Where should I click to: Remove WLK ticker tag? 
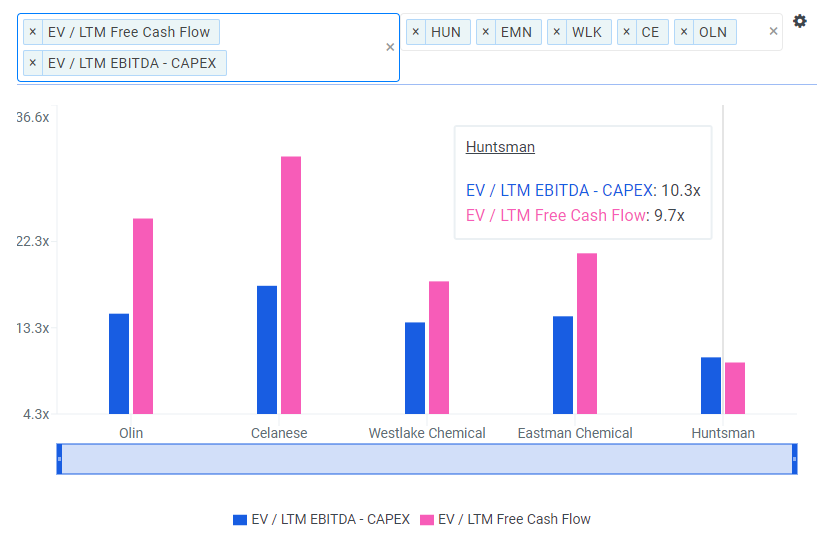557,32
